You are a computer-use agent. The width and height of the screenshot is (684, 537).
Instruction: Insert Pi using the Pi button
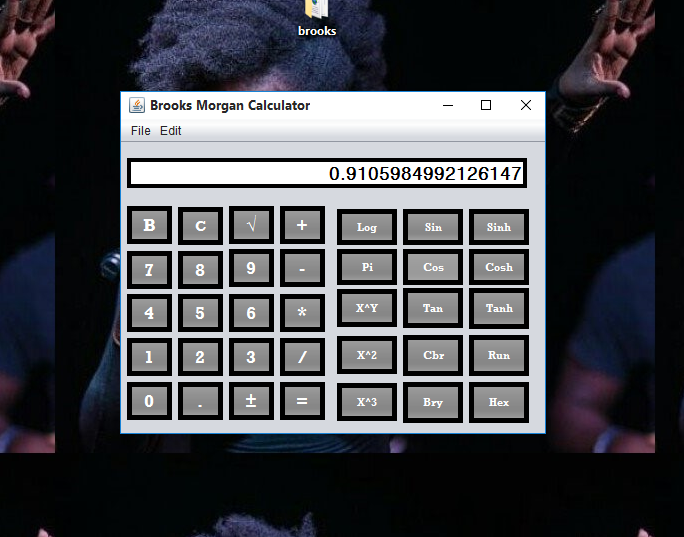click(x=367, y=267)
